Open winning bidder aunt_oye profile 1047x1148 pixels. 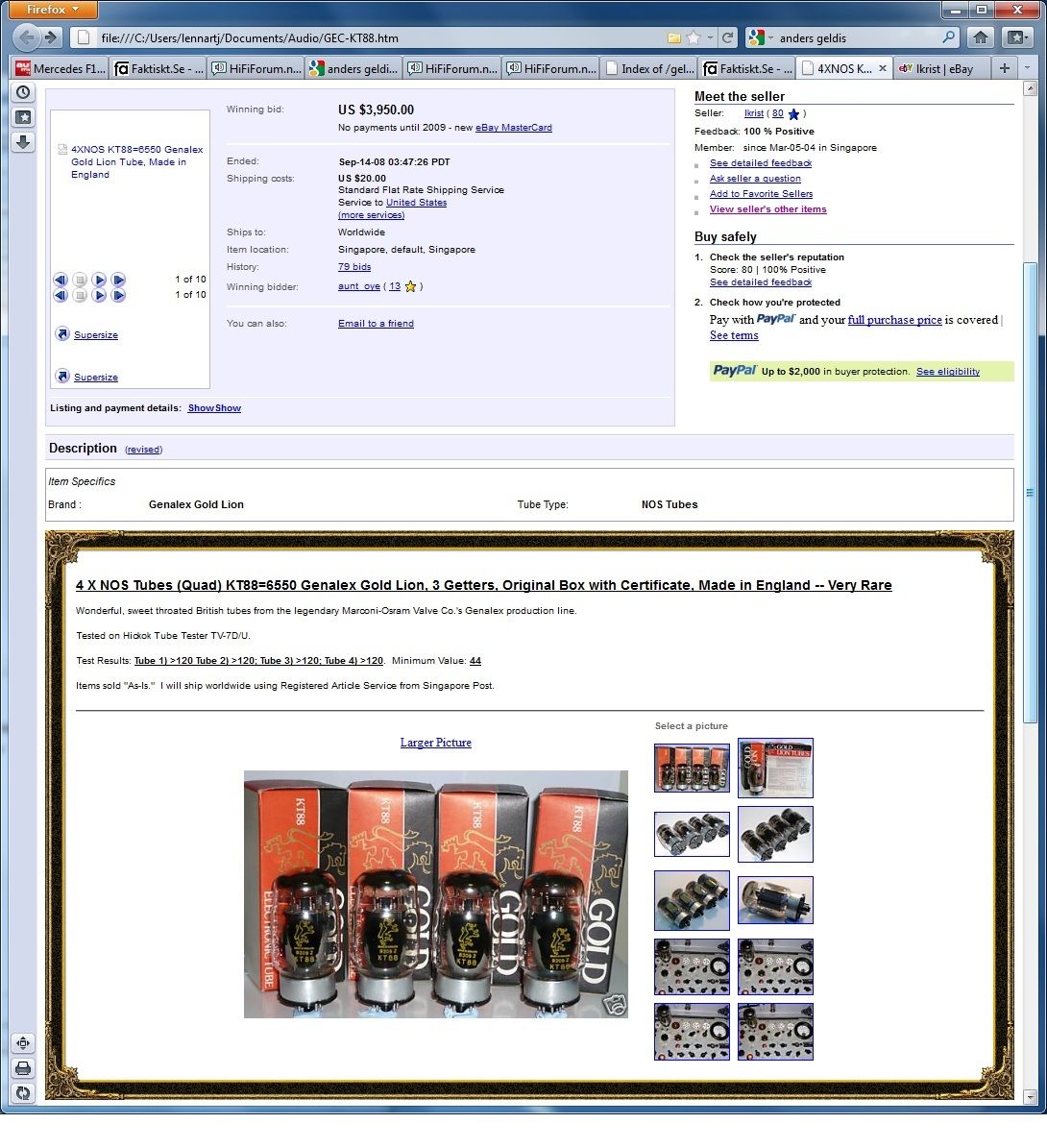tap(358, 286)
